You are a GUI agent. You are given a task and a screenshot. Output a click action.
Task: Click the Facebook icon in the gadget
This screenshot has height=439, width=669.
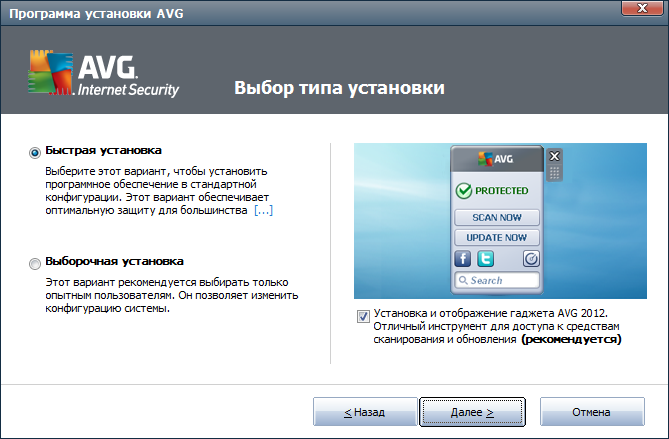(x=462, y=259)
